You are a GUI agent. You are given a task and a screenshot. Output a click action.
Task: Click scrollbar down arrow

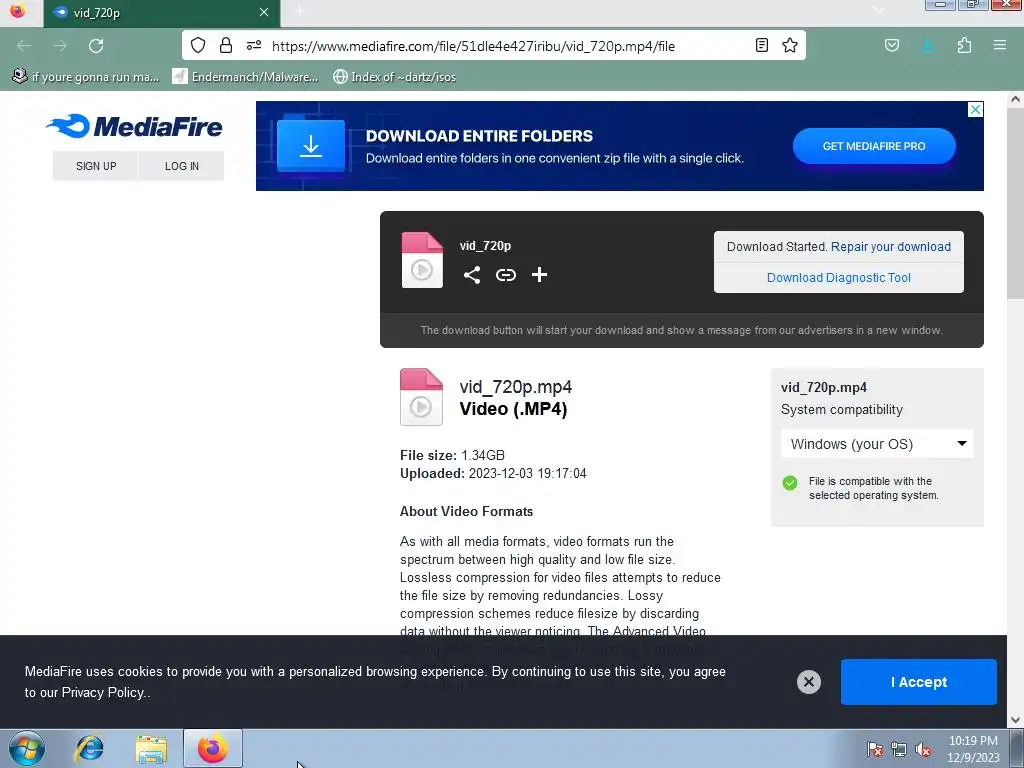point(1016,720)
